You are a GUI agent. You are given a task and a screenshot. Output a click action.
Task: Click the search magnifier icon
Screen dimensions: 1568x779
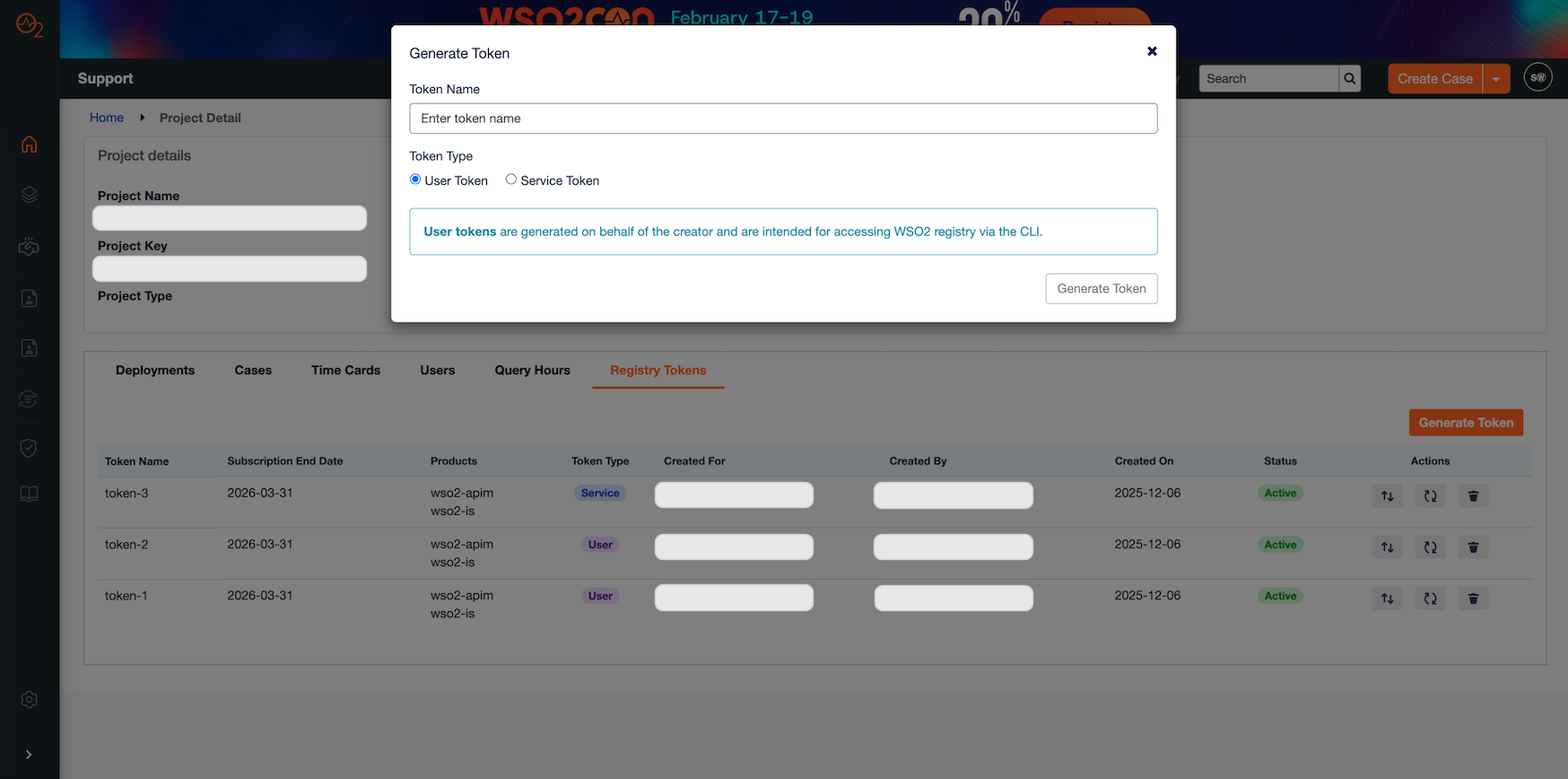pyautogui.click(x=1349, y=79)
